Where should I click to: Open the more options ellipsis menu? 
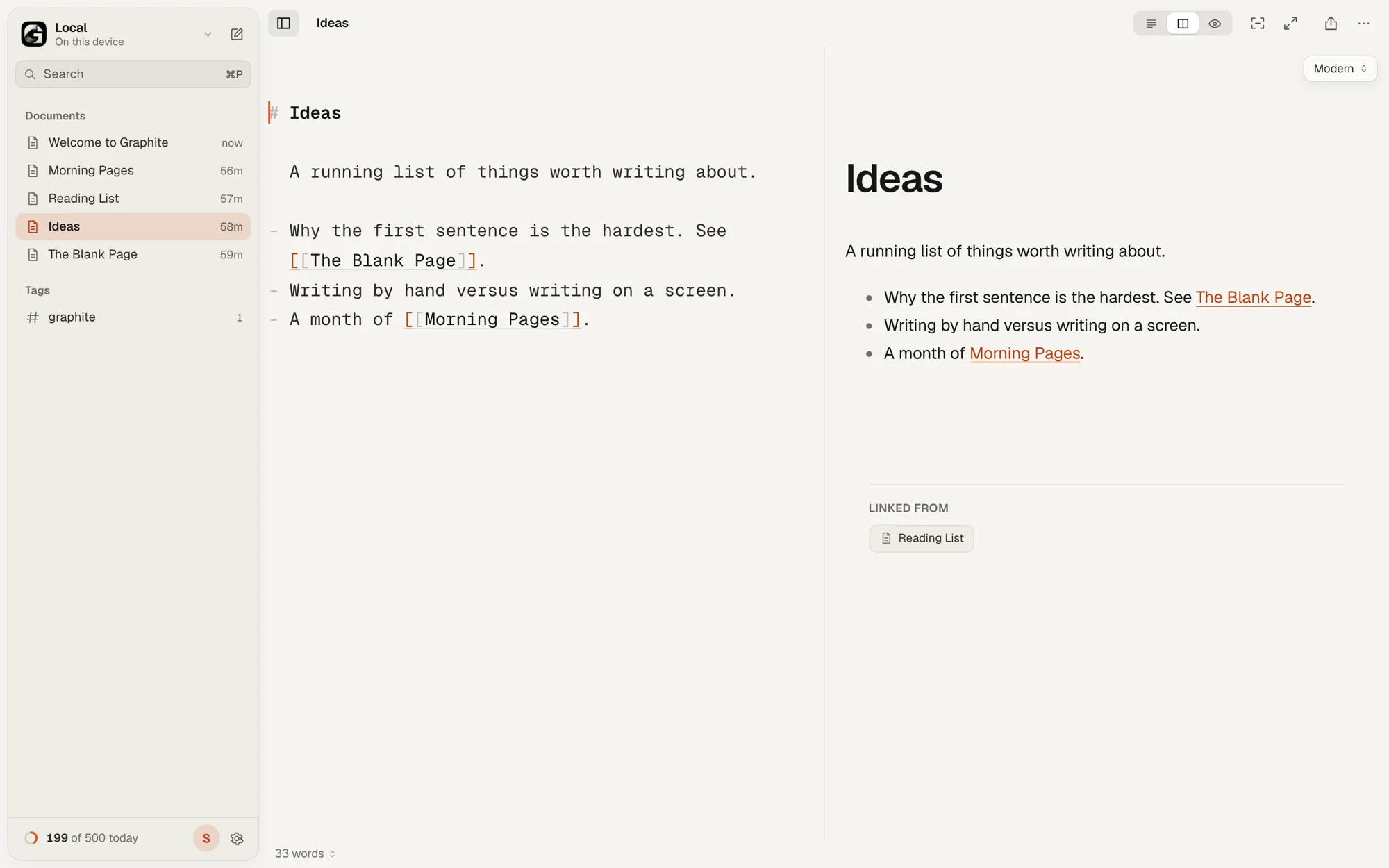(1364, 24)
